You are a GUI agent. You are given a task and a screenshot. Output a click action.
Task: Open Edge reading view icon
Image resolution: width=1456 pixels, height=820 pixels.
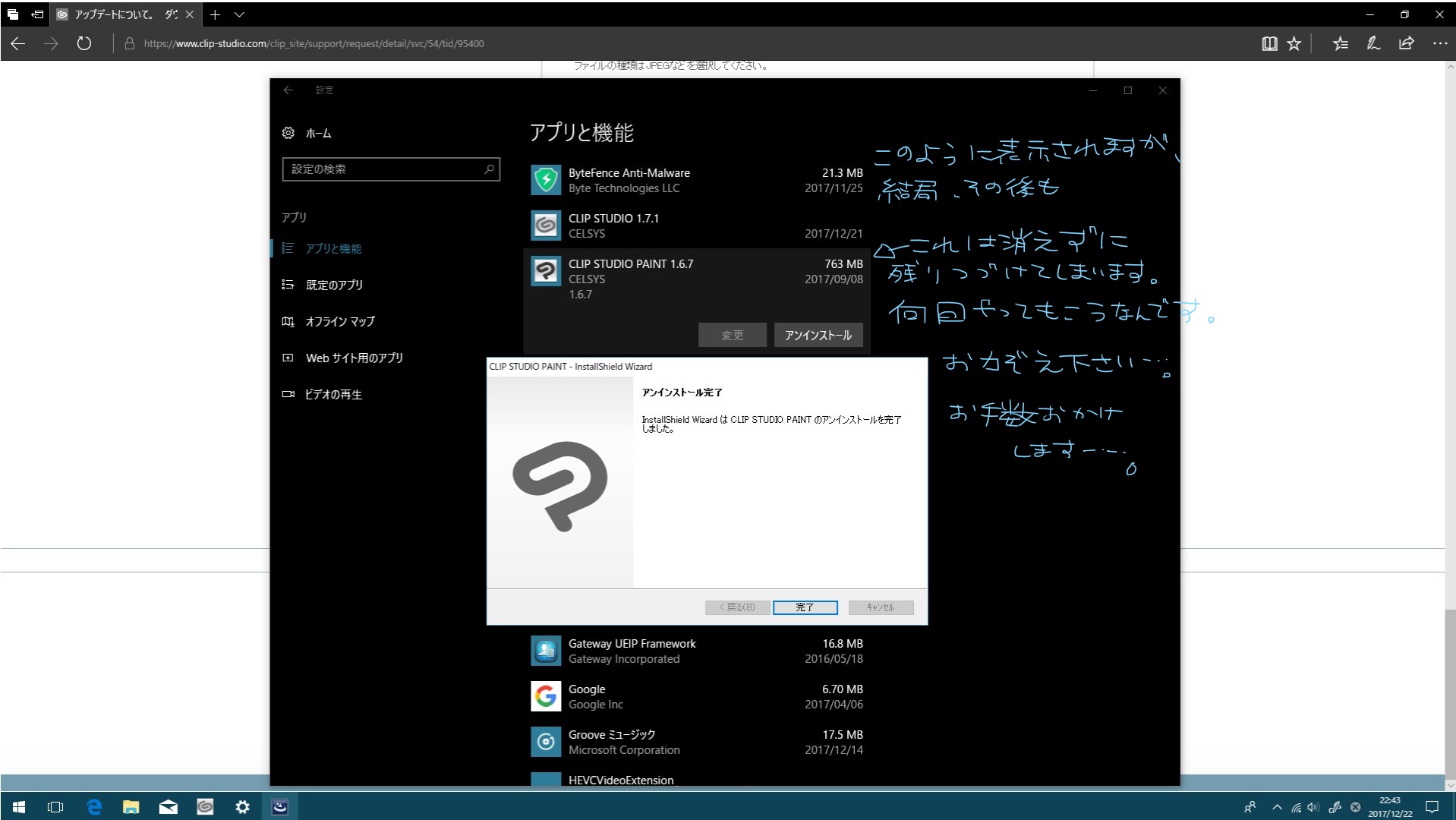(1269, 43)
